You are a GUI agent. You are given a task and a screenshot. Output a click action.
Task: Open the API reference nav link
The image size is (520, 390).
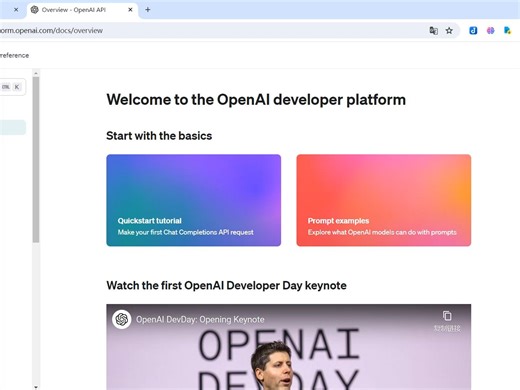14,55
